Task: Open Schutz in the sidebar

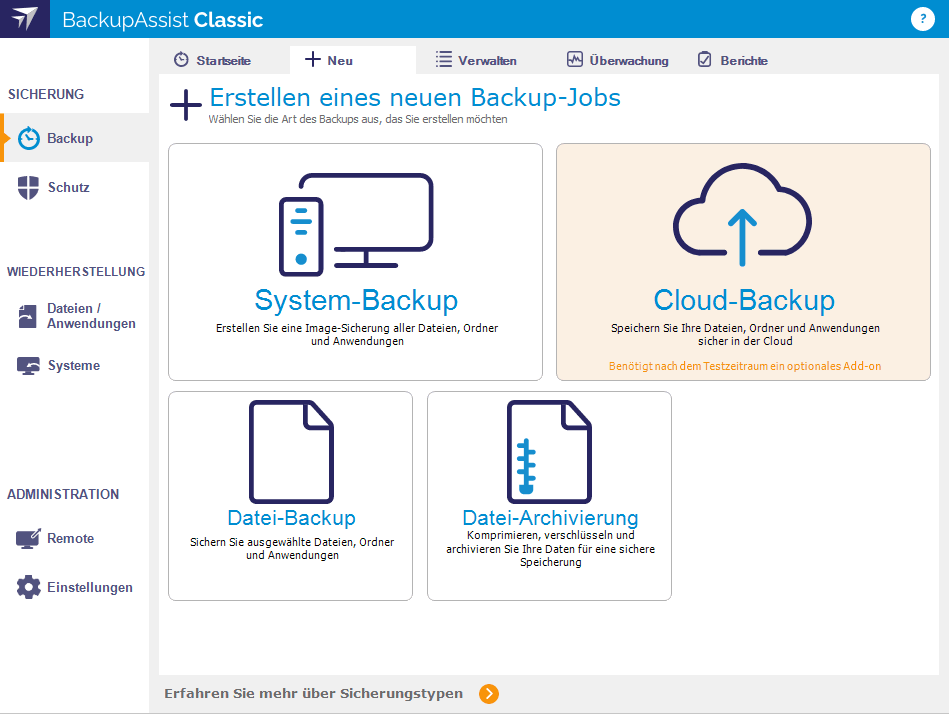Action: [x=74, y=187]
